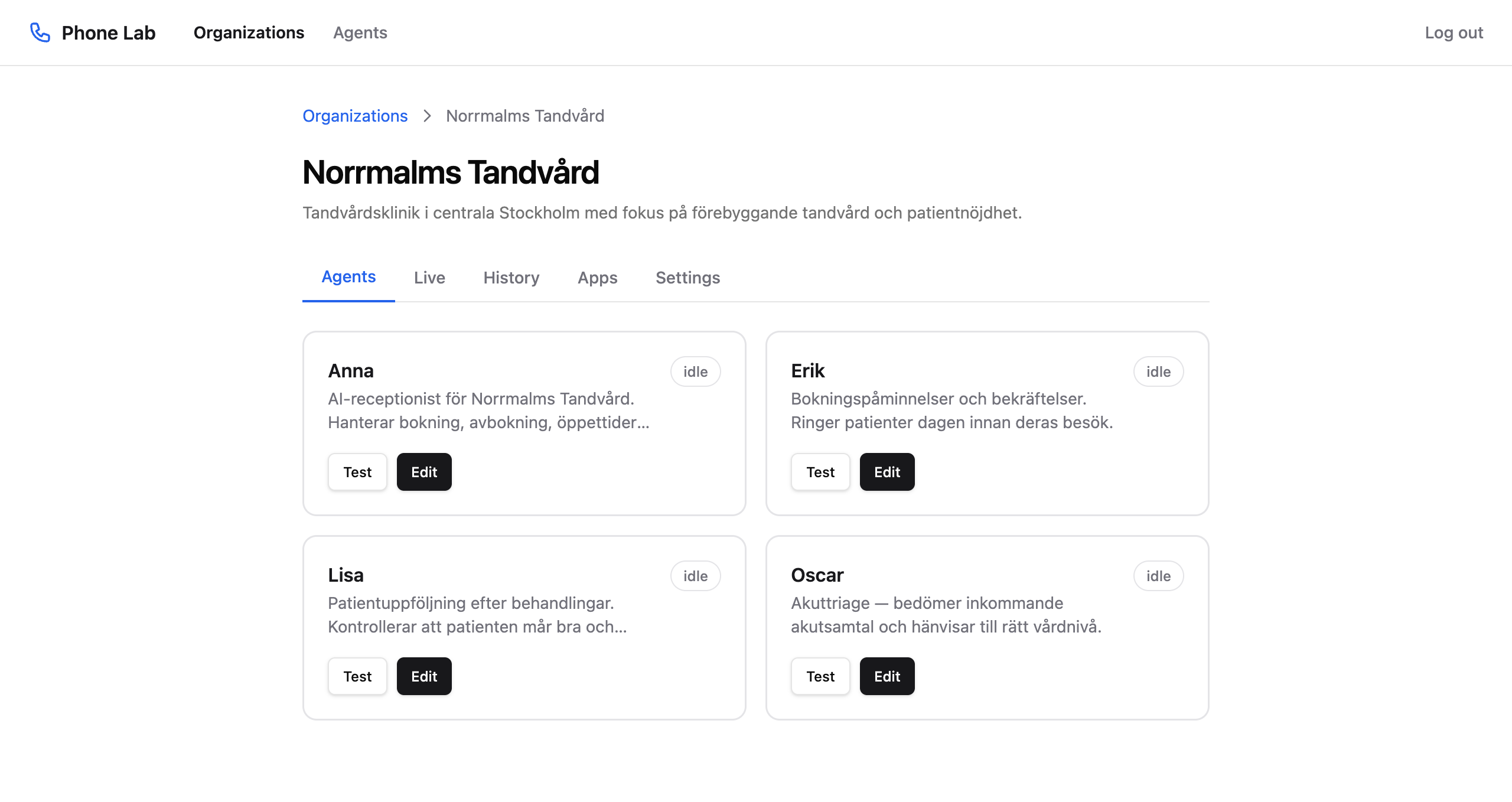Click the Log out link
Screen dimensions: 1512x802
coord(1454,32)
